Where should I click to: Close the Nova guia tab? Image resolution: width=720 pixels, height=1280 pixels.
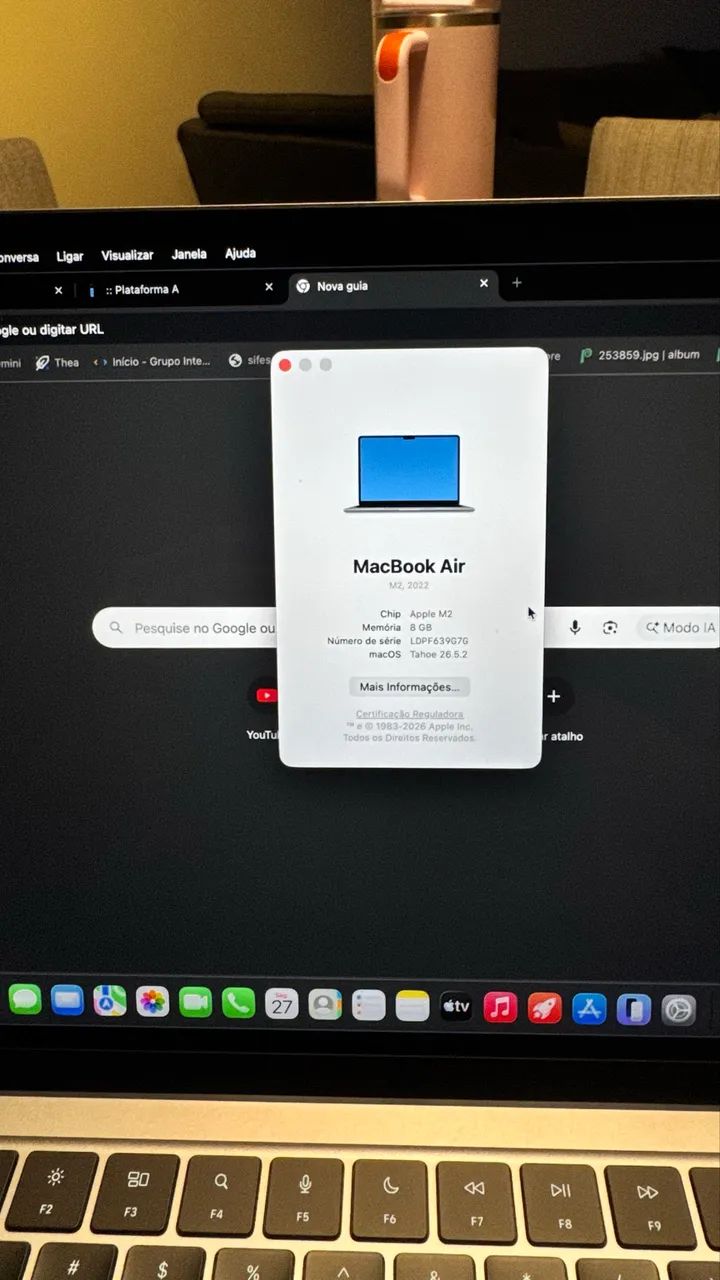pyautogui.click(x=484, y=284)
